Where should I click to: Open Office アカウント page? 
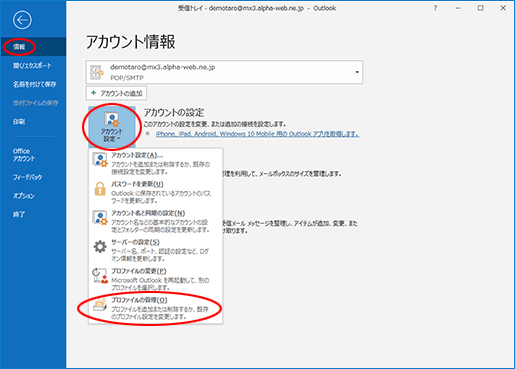pos(33,155)
